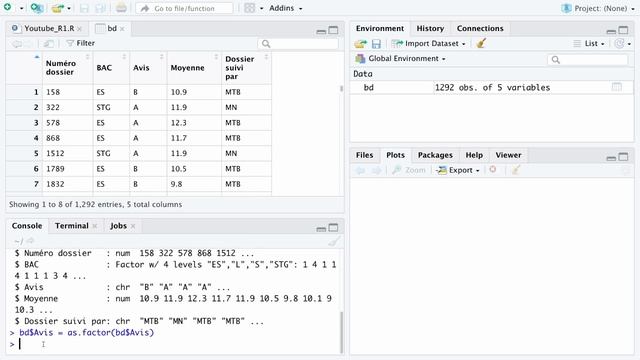640x360 pixels.
Task: Maximize the Plots pane
Action: click(x=623, y=157)
